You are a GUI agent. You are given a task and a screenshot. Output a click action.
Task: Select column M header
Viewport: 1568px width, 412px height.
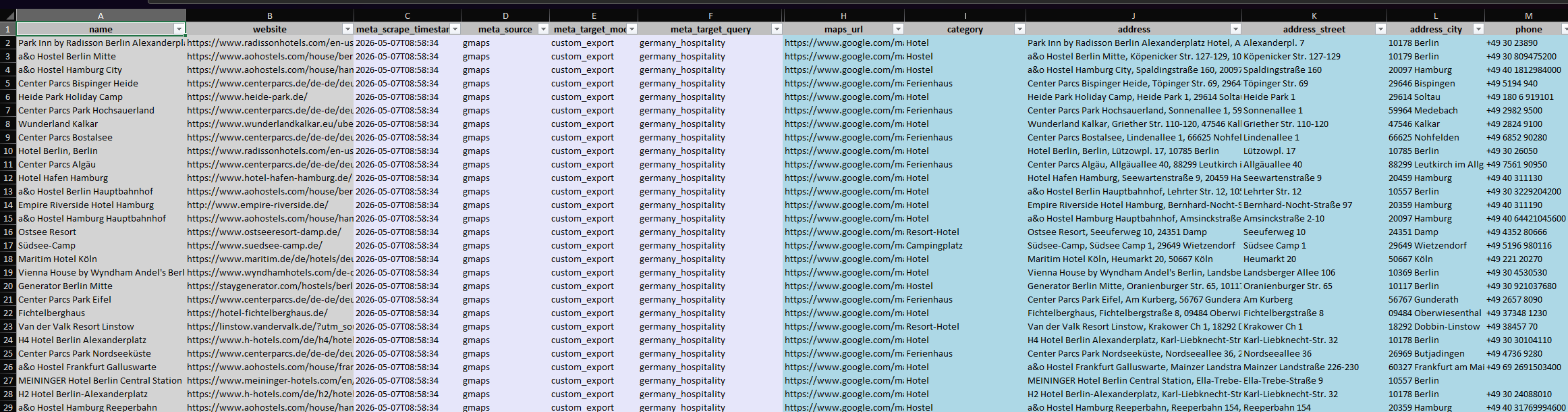coord(1526,16)
